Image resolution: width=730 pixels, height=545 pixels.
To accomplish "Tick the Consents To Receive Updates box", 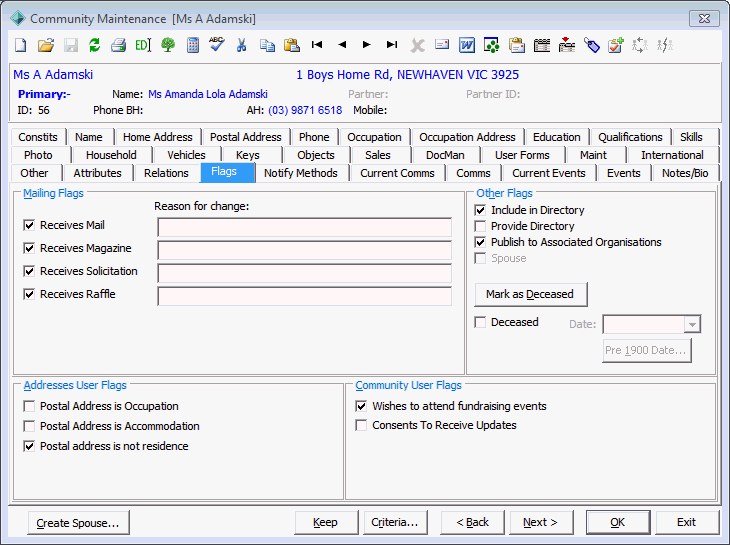I will click(361, 425).
